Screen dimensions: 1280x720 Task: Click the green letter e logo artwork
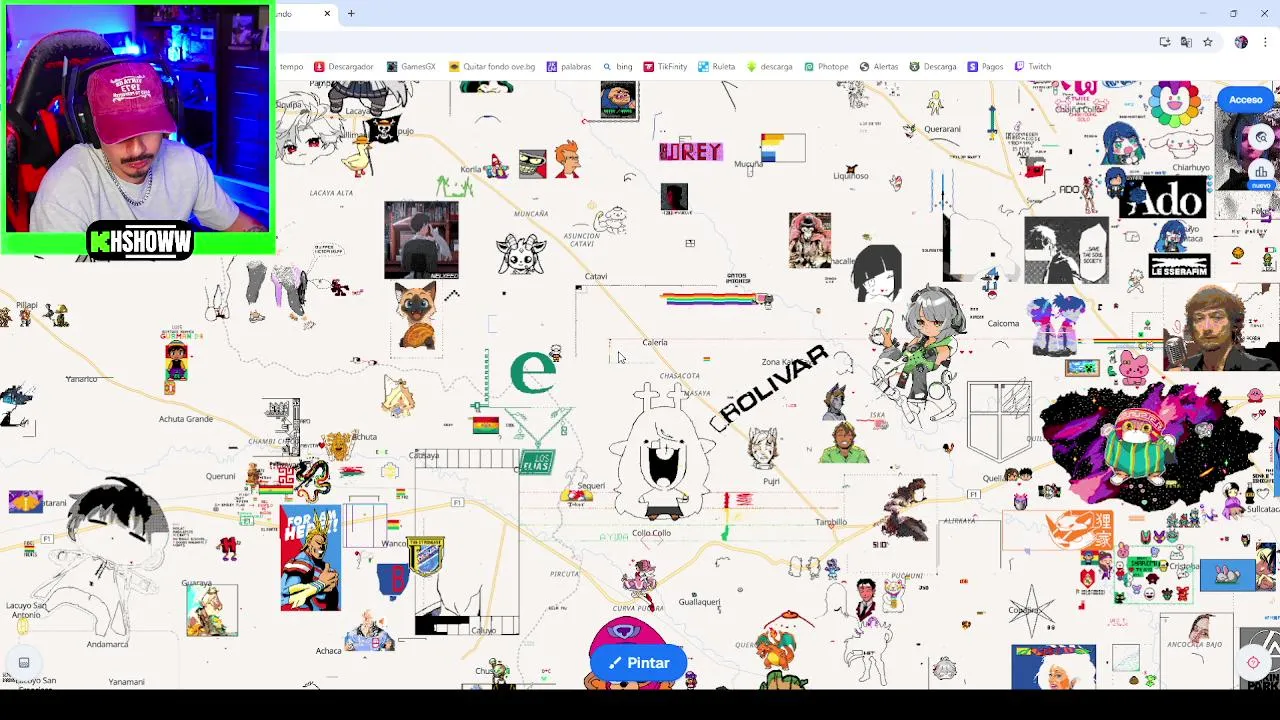coord(533,371)
